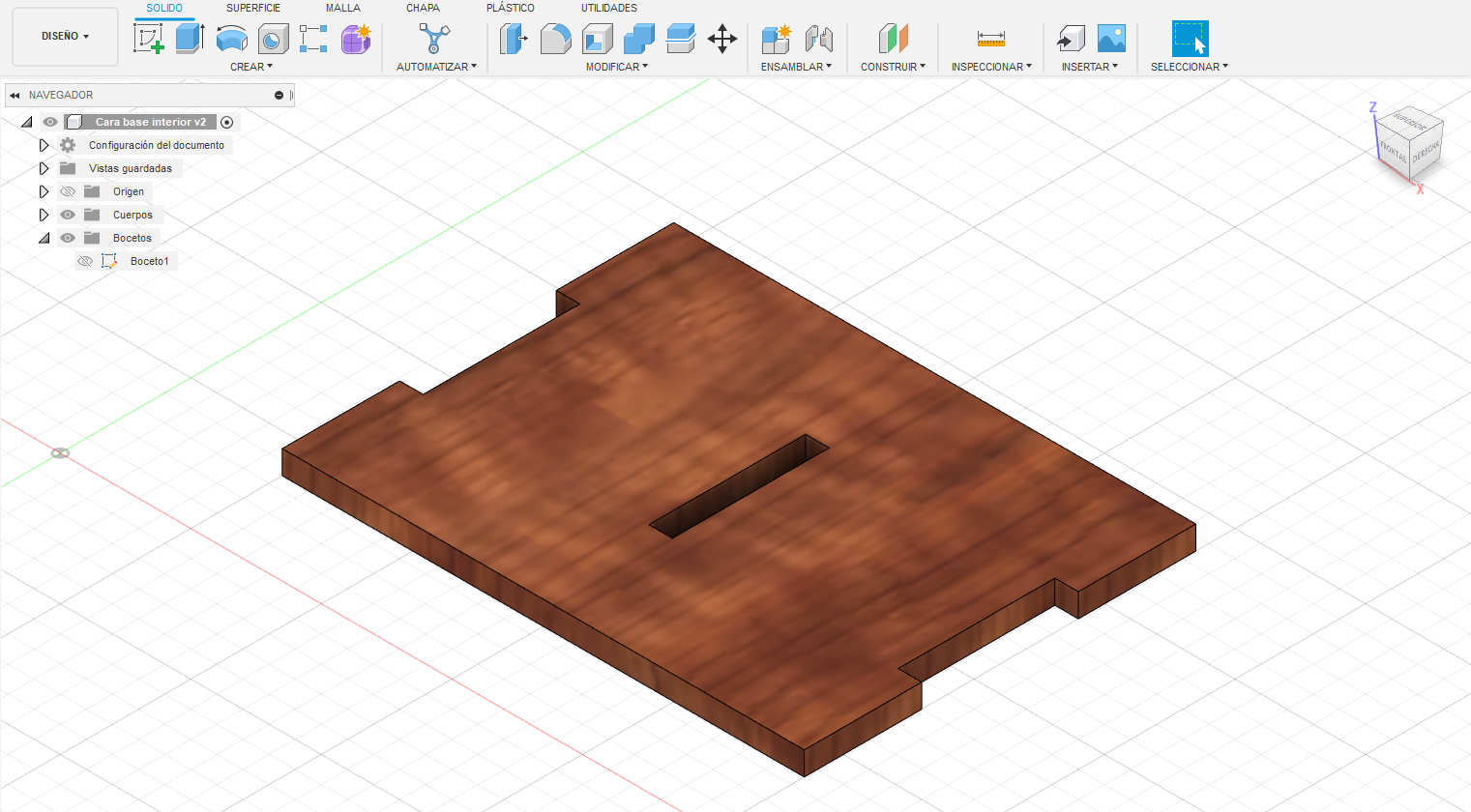Open the CREAR dropdown menu
1471x812 pixels.
(251, 67)
